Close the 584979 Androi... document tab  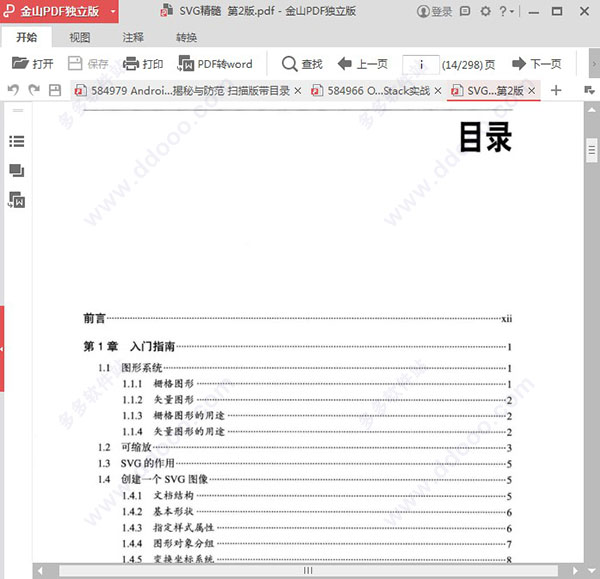point(298,91)
